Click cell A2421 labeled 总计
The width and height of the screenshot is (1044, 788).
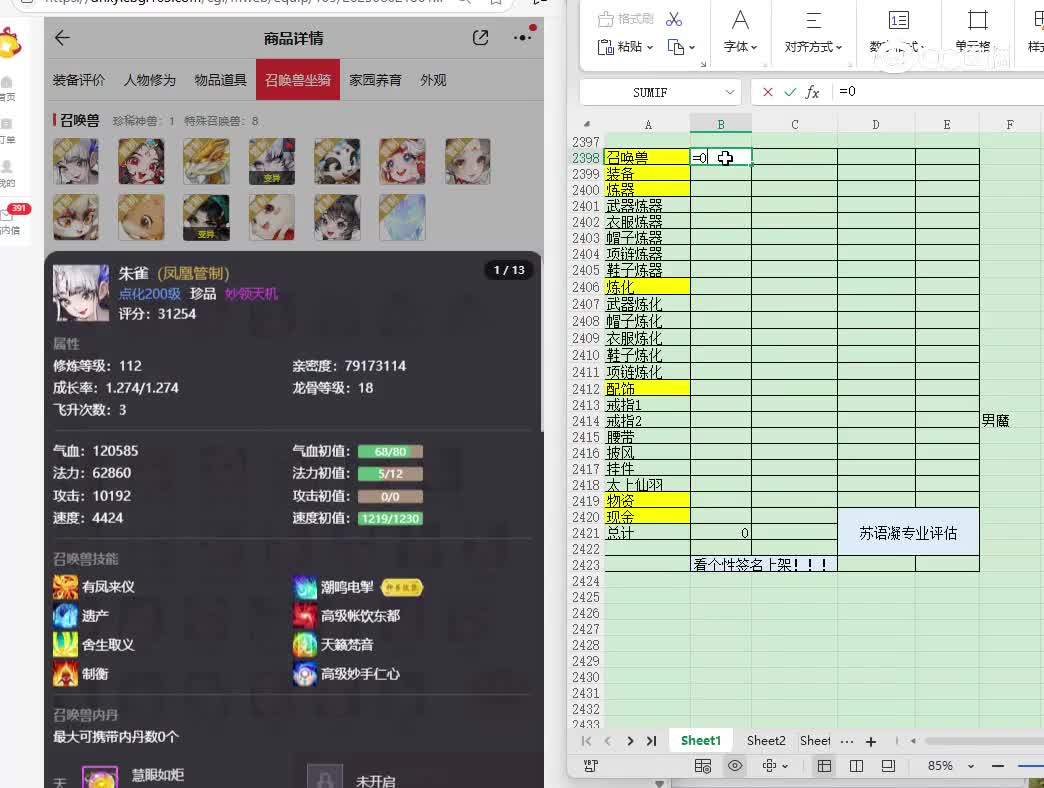(647, 532)
